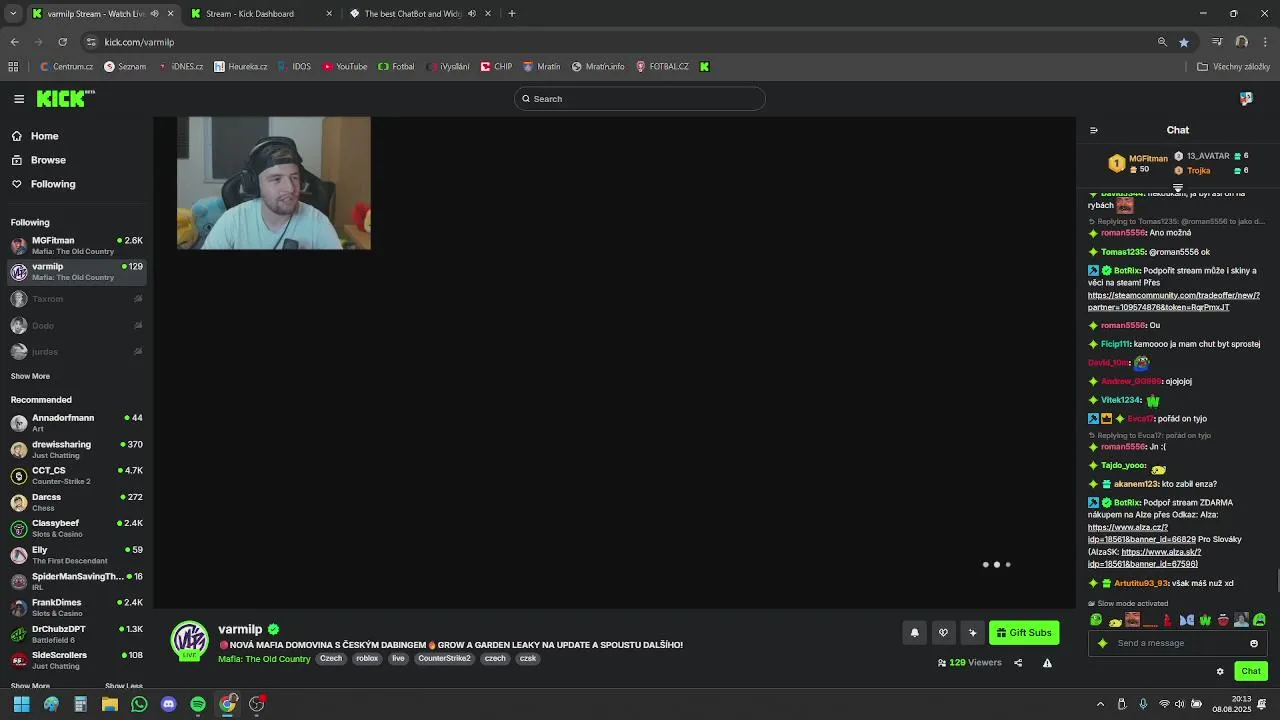Click the varmilp channel avatar
The height and width of the screenshot is (720, 1280).
190,641
